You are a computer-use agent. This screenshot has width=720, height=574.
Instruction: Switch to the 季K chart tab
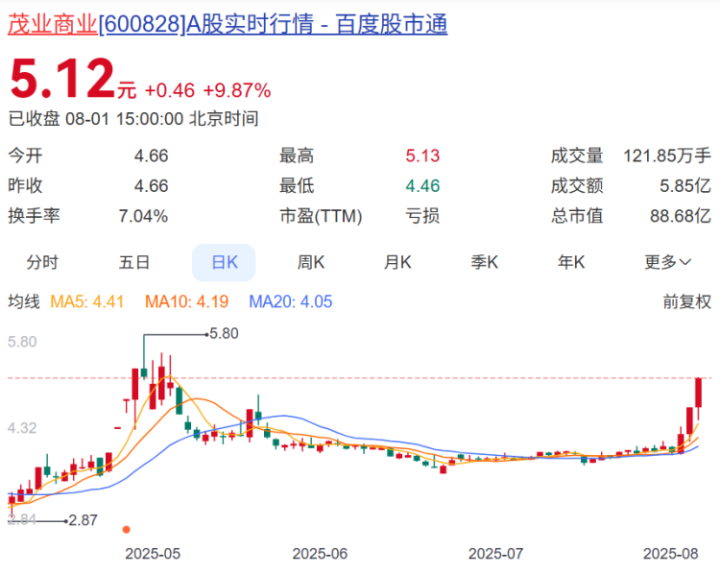point(484,263)
